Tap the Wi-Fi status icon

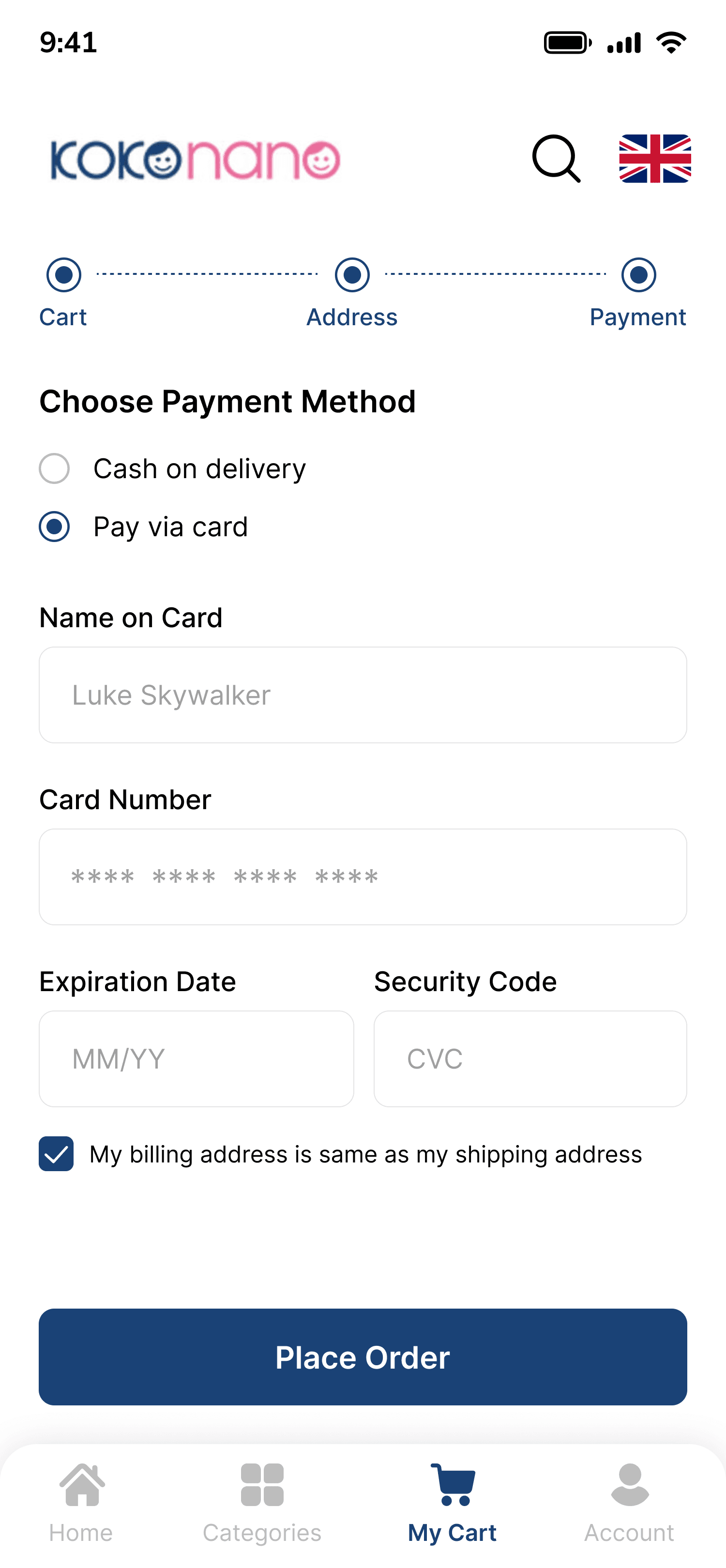[671, 43]
